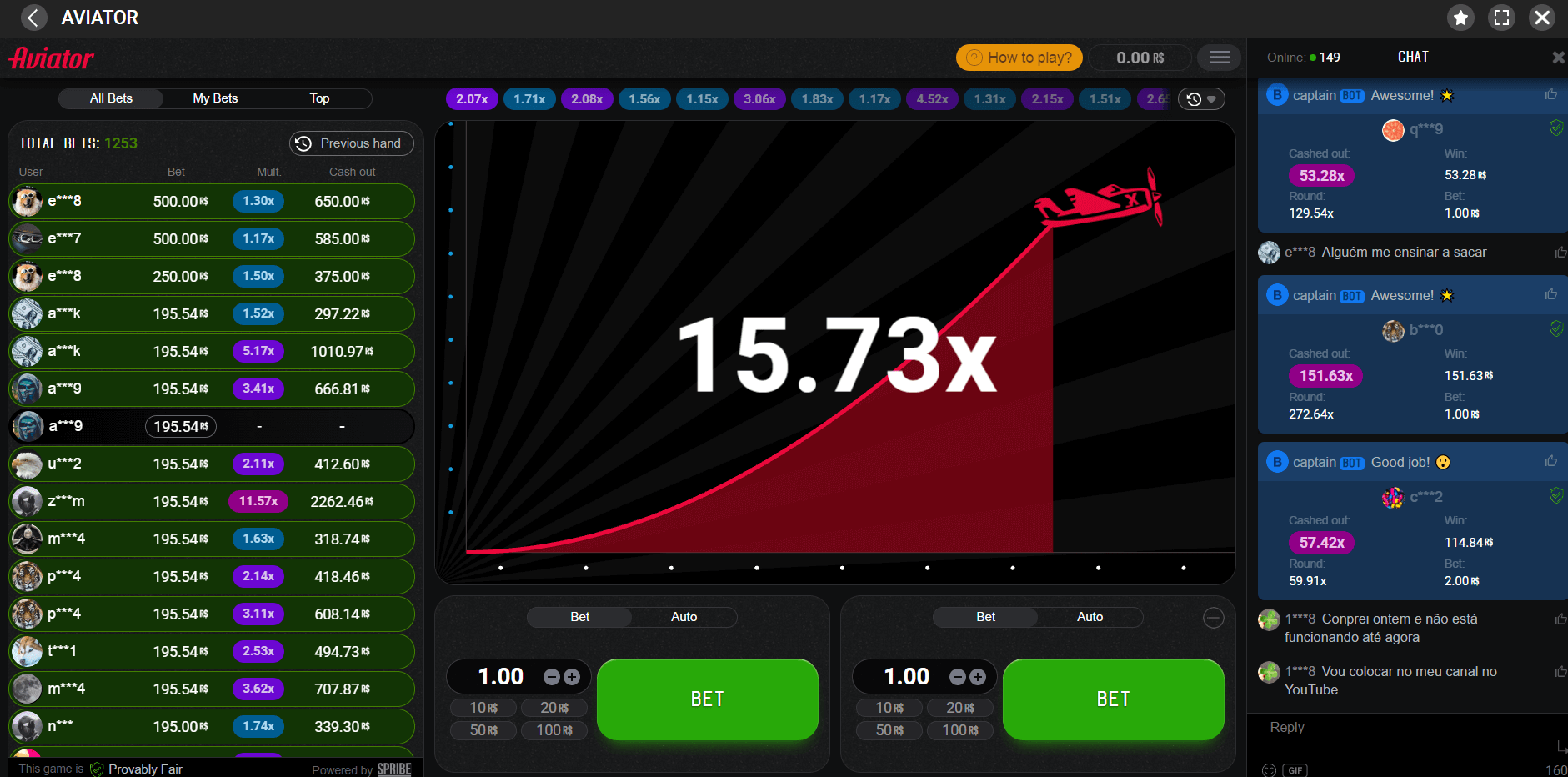The image size is (1568, 777).
Task: Like captain's Awesome message about q***9
Action: (x=1550, y=95)
